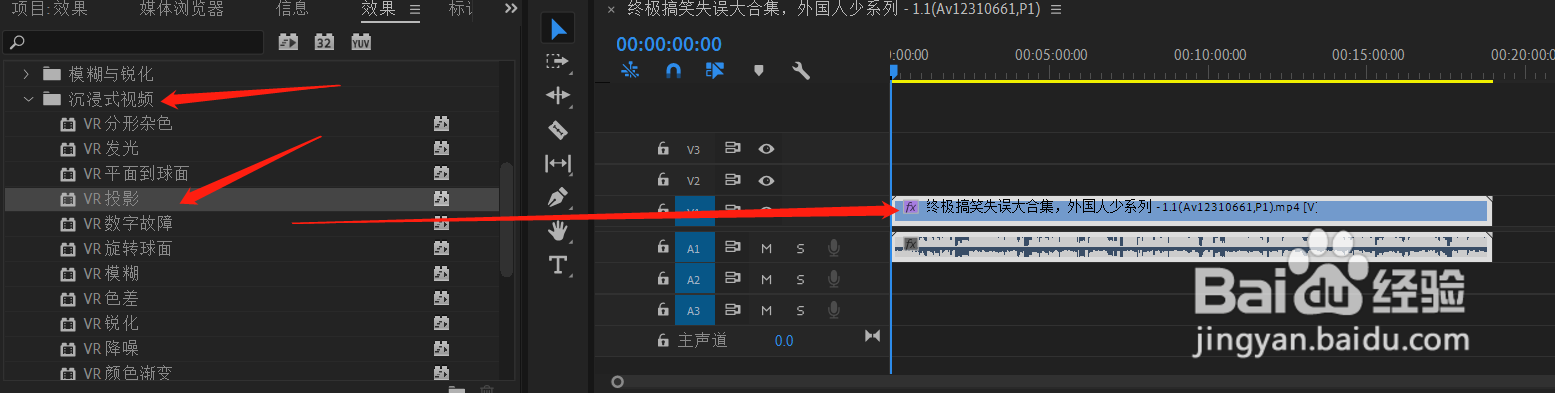Click the Add Marker icon in timeline
1555x393 pixels.
tap(758, 71)
